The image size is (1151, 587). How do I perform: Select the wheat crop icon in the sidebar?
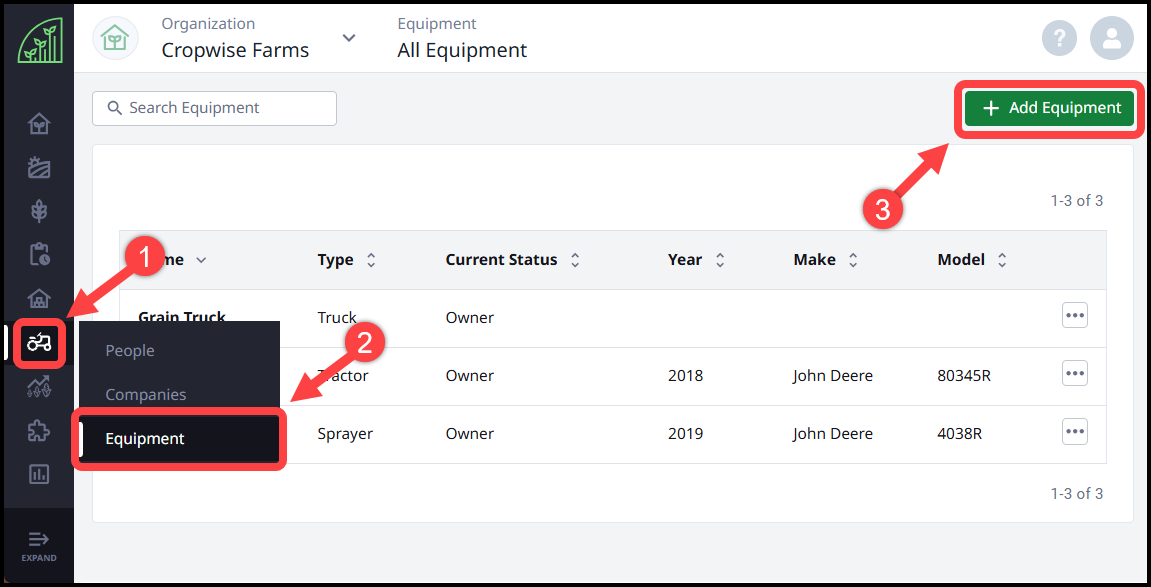pyautogui.click(x=39, y=211)
